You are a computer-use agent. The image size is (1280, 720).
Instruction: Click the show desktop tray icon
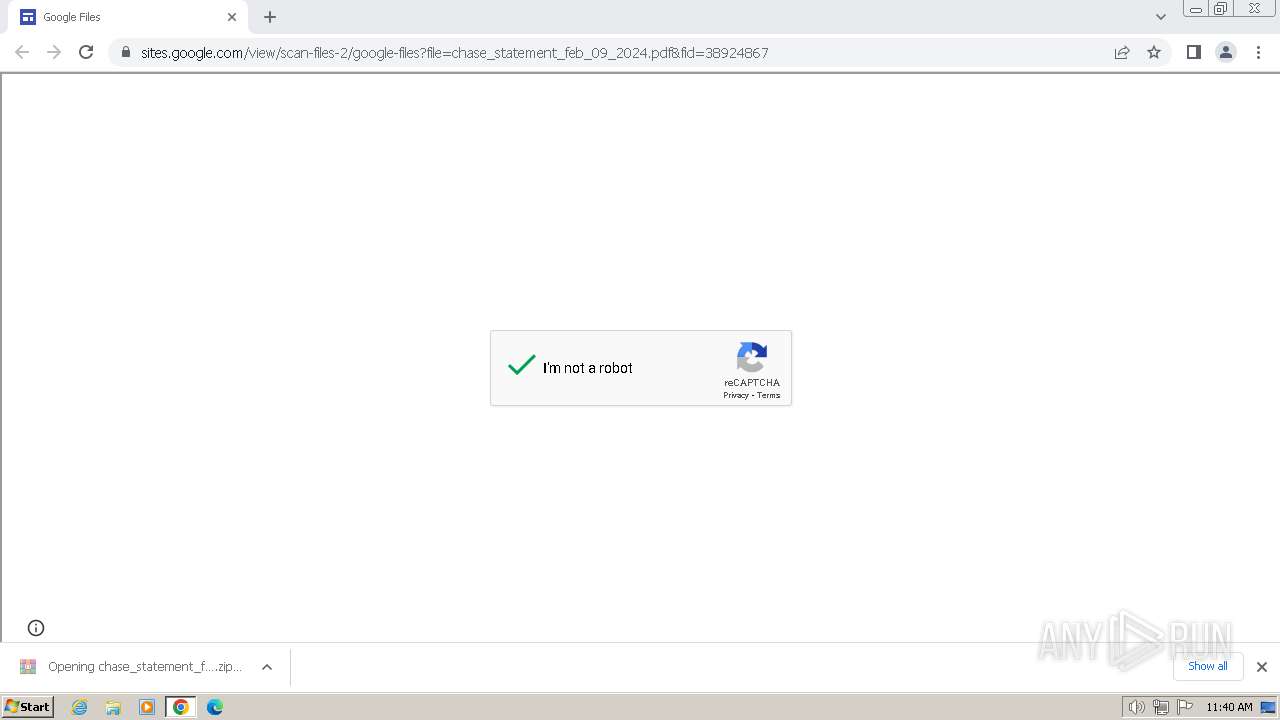(x=1268, y=707)
